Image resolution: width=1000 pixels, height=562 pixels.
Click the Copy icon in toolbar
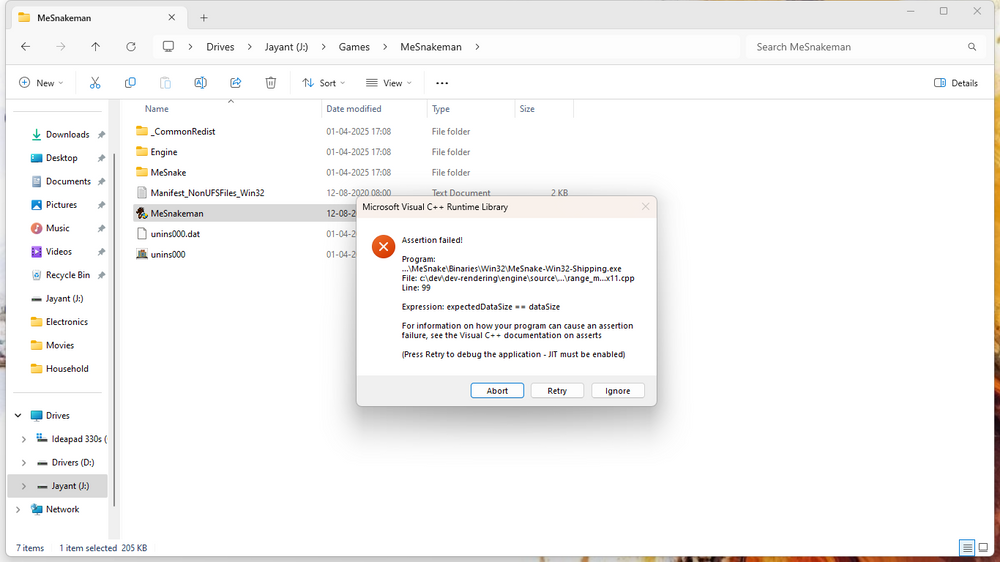(x=130, y=83)
